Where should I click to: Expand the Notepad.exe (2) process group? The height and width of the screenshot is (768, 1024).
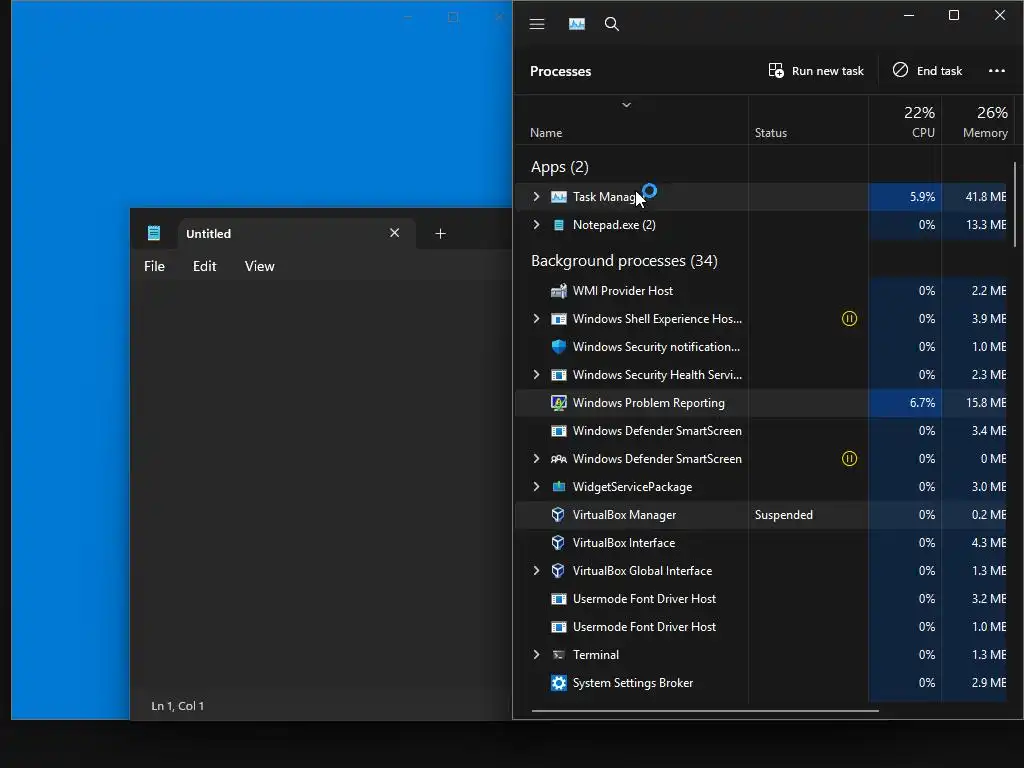pos(536,225)
